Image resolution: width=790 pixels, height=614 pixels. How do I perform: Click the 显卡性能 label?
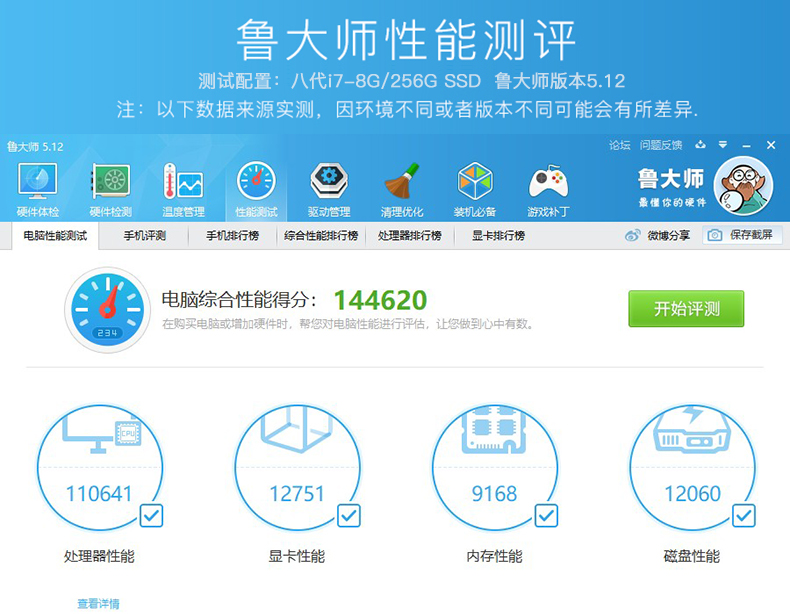[x=296, y=556]
